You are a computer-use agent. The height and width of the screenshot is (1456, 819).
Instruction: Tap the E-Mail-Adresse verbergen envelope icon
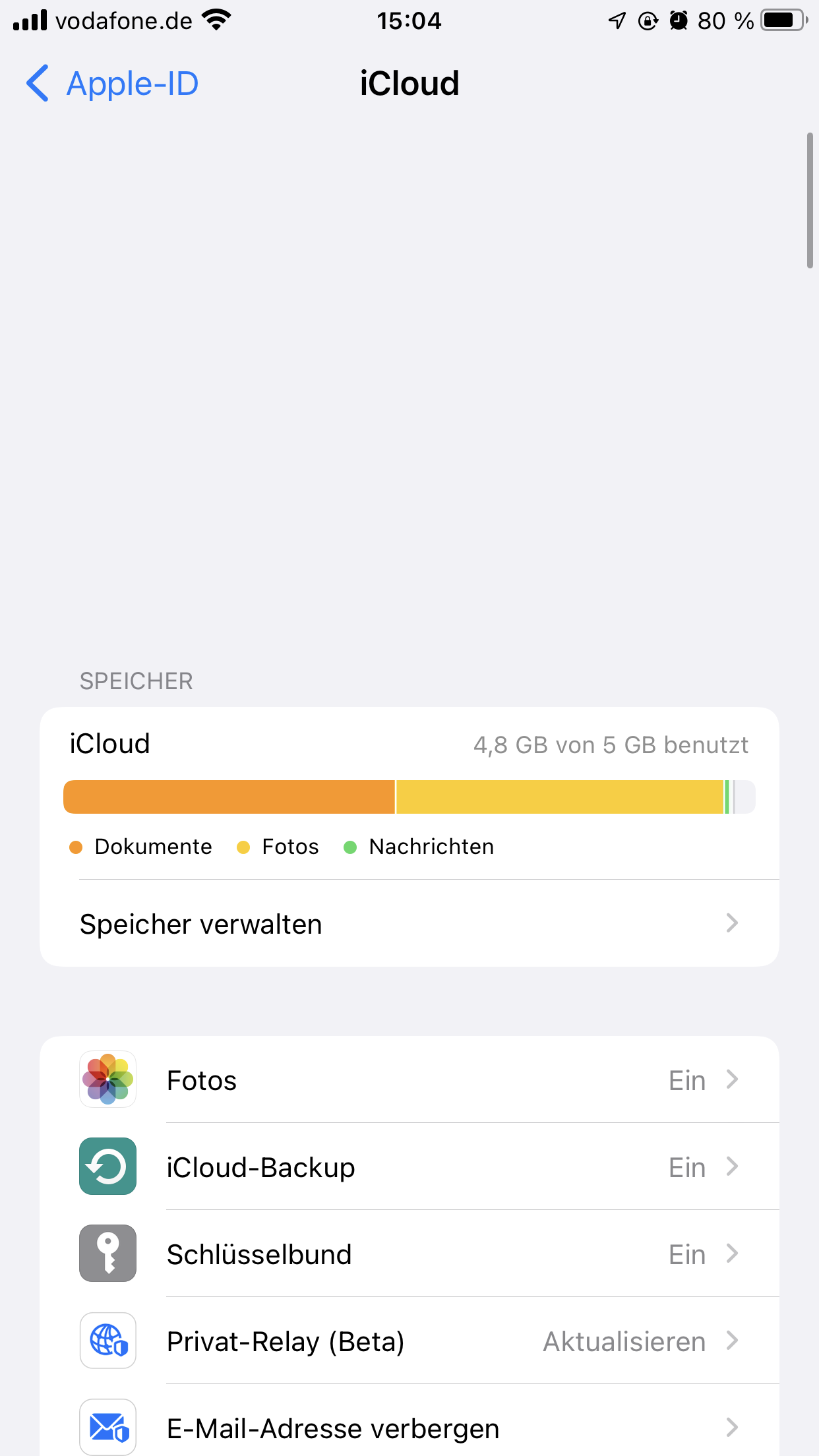point(107,1428)
